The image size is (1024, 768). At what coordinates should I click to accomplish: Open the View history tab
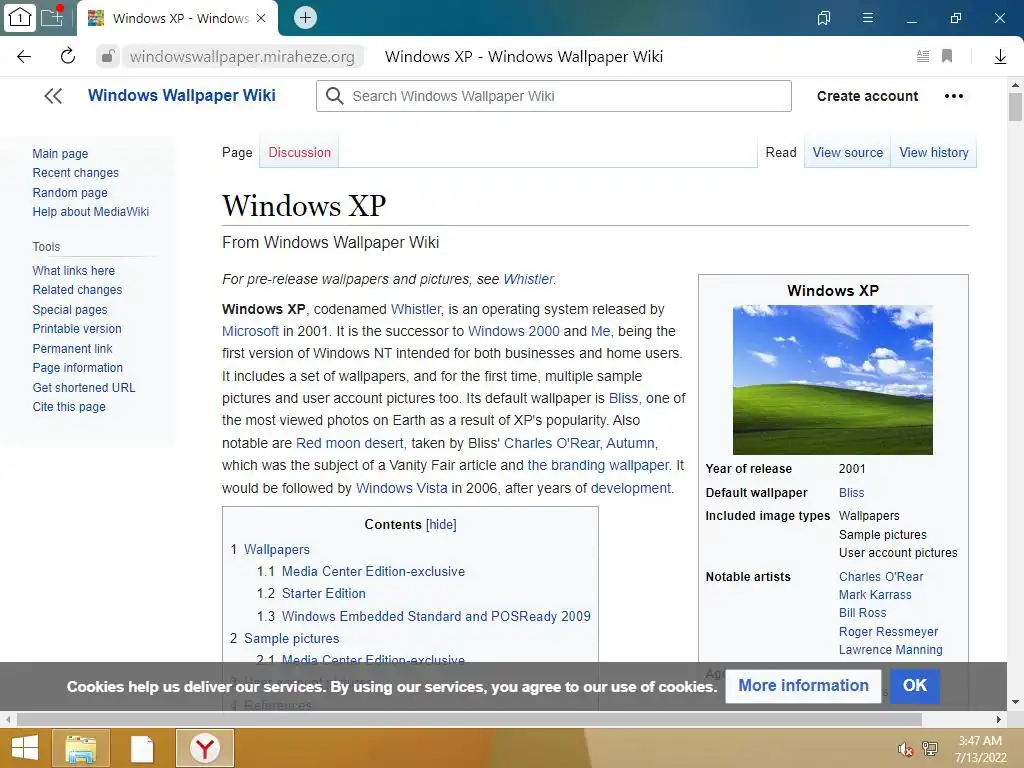(x=934, y=152)
